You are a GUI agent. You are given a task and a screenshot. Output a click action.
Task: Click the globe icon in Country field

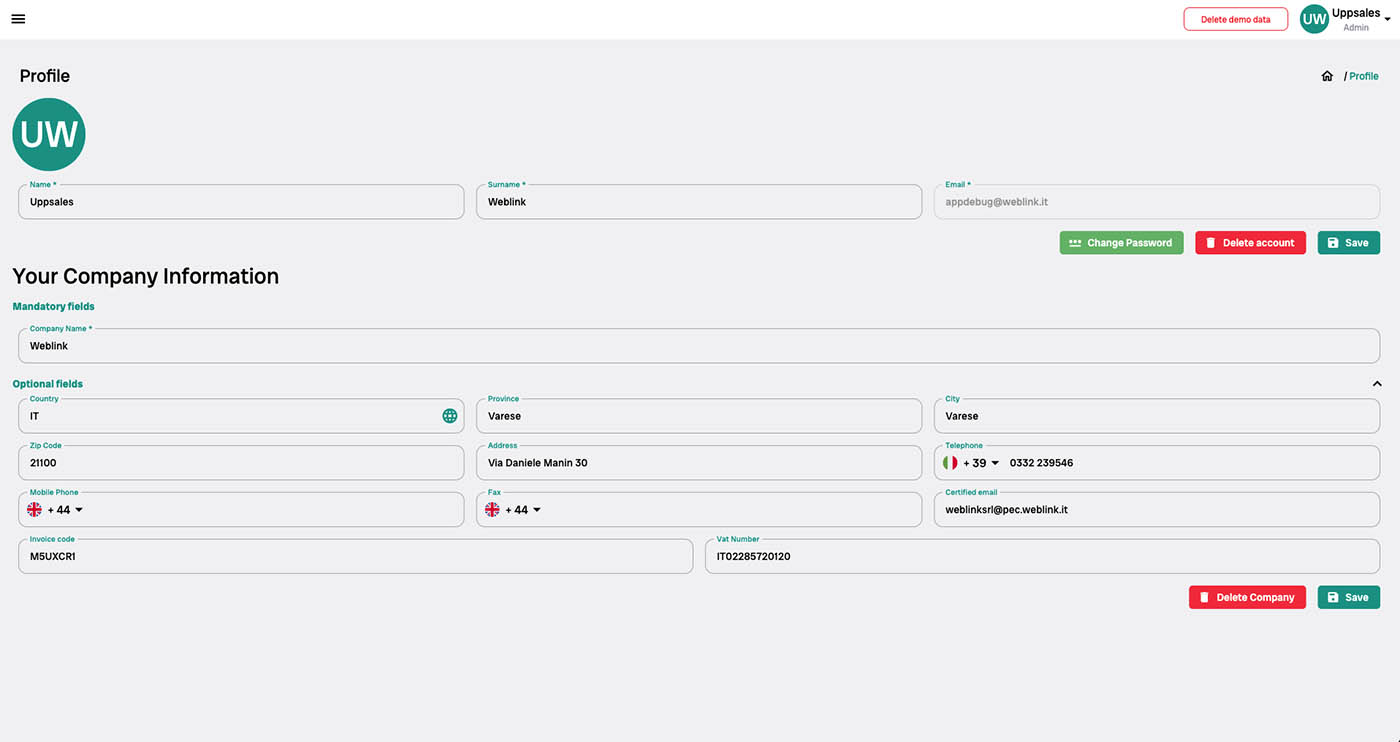tap(450, 416)
